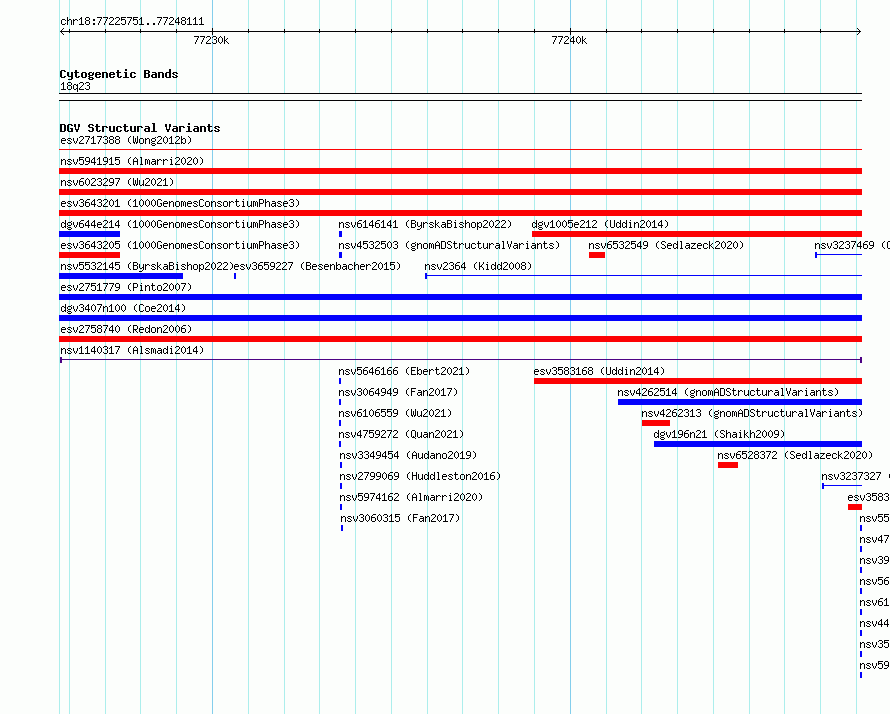Click the full-width blue bar under dgv3407n100
The height and width of the screenshot is (714, 890).
(460, 318)
